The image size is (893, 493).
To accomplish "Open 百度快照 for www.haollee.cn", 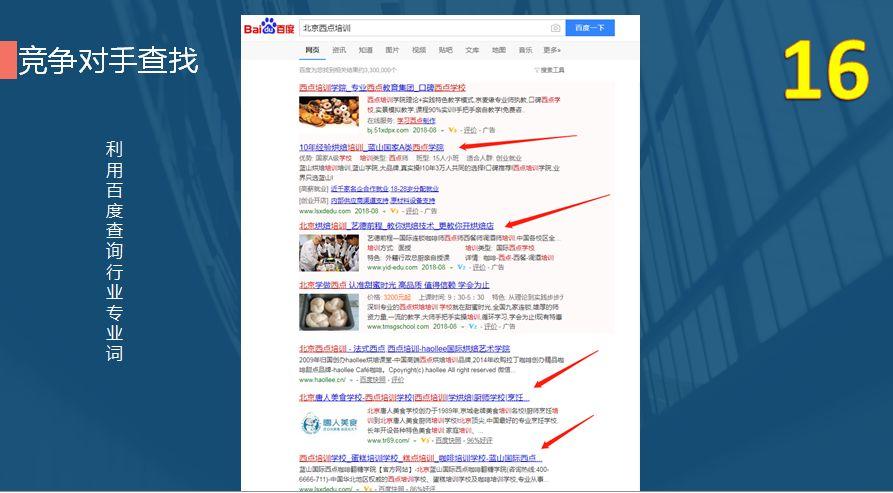I will point(372,380).
